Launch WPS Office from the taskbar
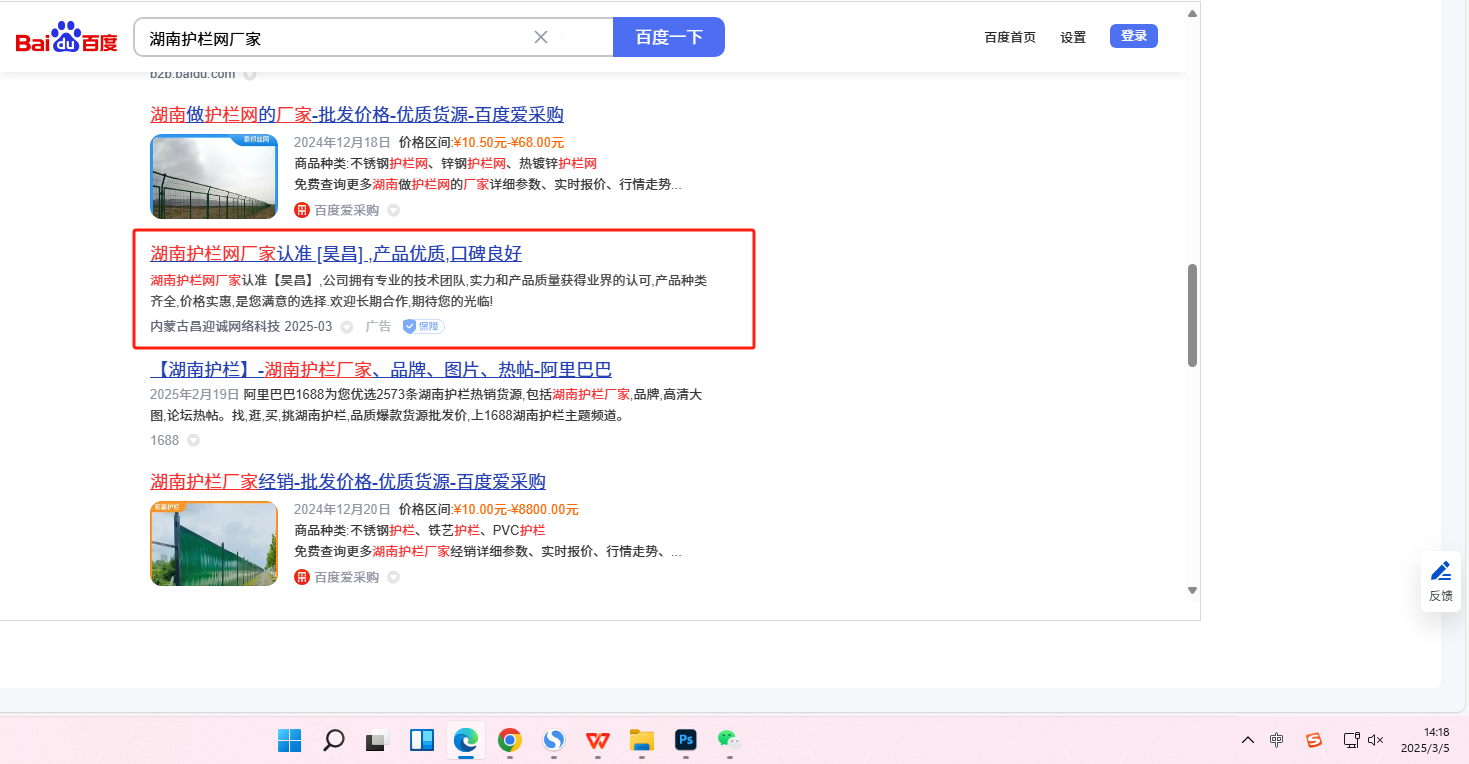1469x764 pixels. pyautogui.click(x=598, y=740)
